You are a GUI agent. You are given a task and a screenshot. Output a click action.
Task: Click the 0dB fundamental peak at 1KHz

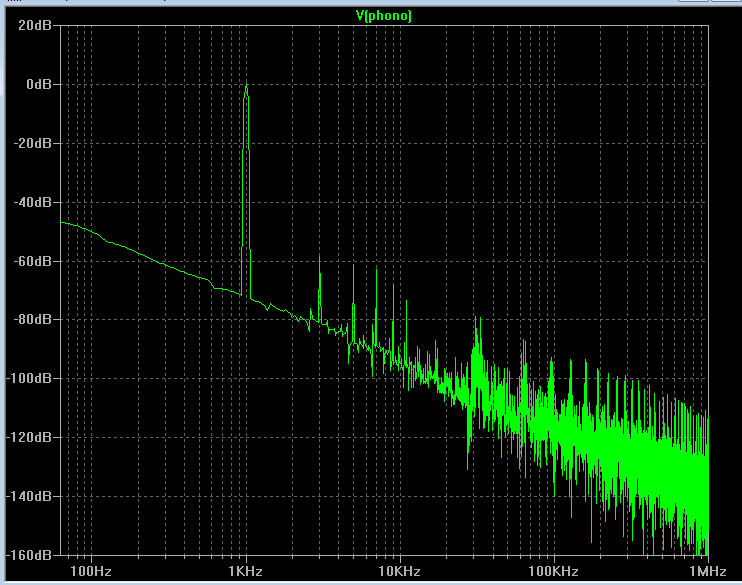tap(246, 85)
